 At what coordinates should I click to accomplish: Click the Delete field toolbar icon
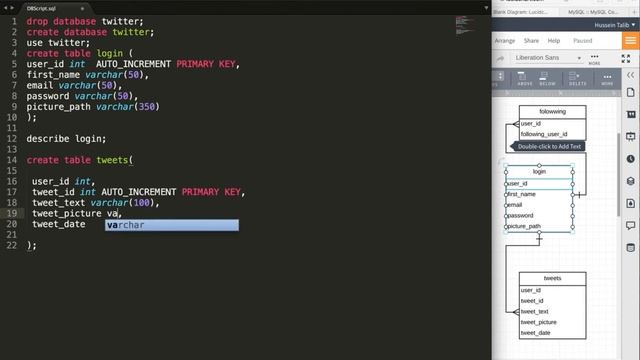[x=577, y=78]
